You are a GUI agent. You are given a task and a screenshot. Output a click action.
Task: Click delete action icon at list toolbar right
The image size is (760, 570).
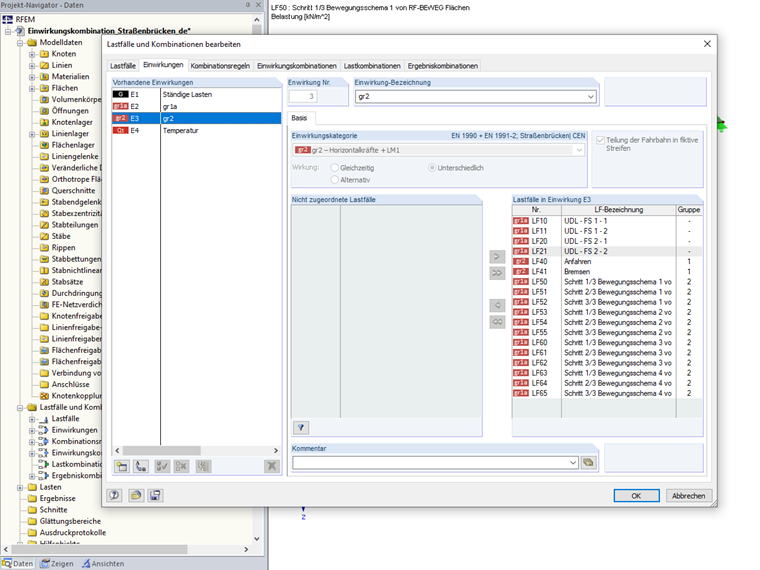(272, 466)
